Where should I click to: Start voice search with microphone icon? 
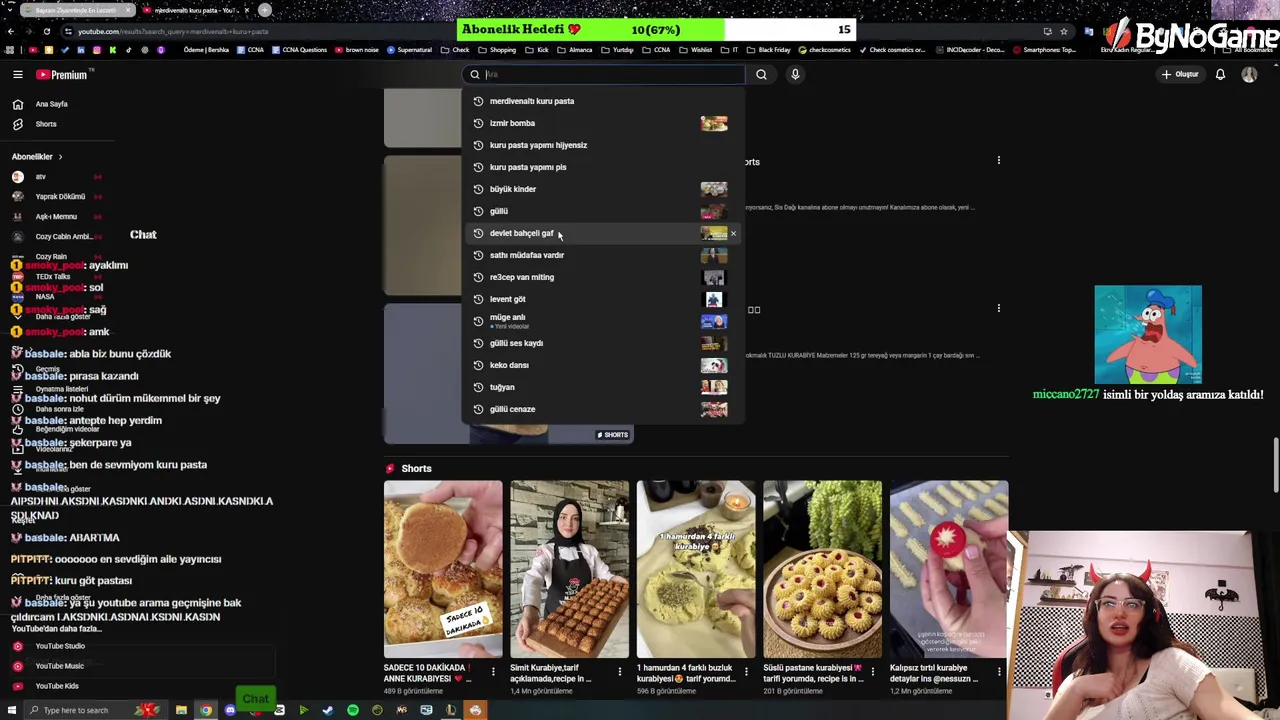795,74
